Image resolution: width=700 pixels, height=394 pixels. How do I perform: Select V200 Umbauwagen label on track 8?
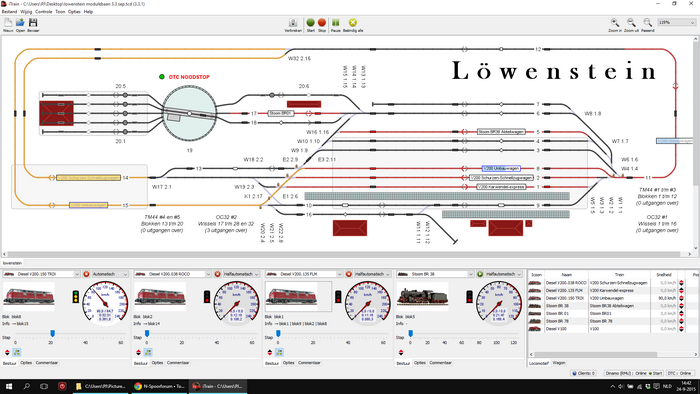click(x=501, y=168)
